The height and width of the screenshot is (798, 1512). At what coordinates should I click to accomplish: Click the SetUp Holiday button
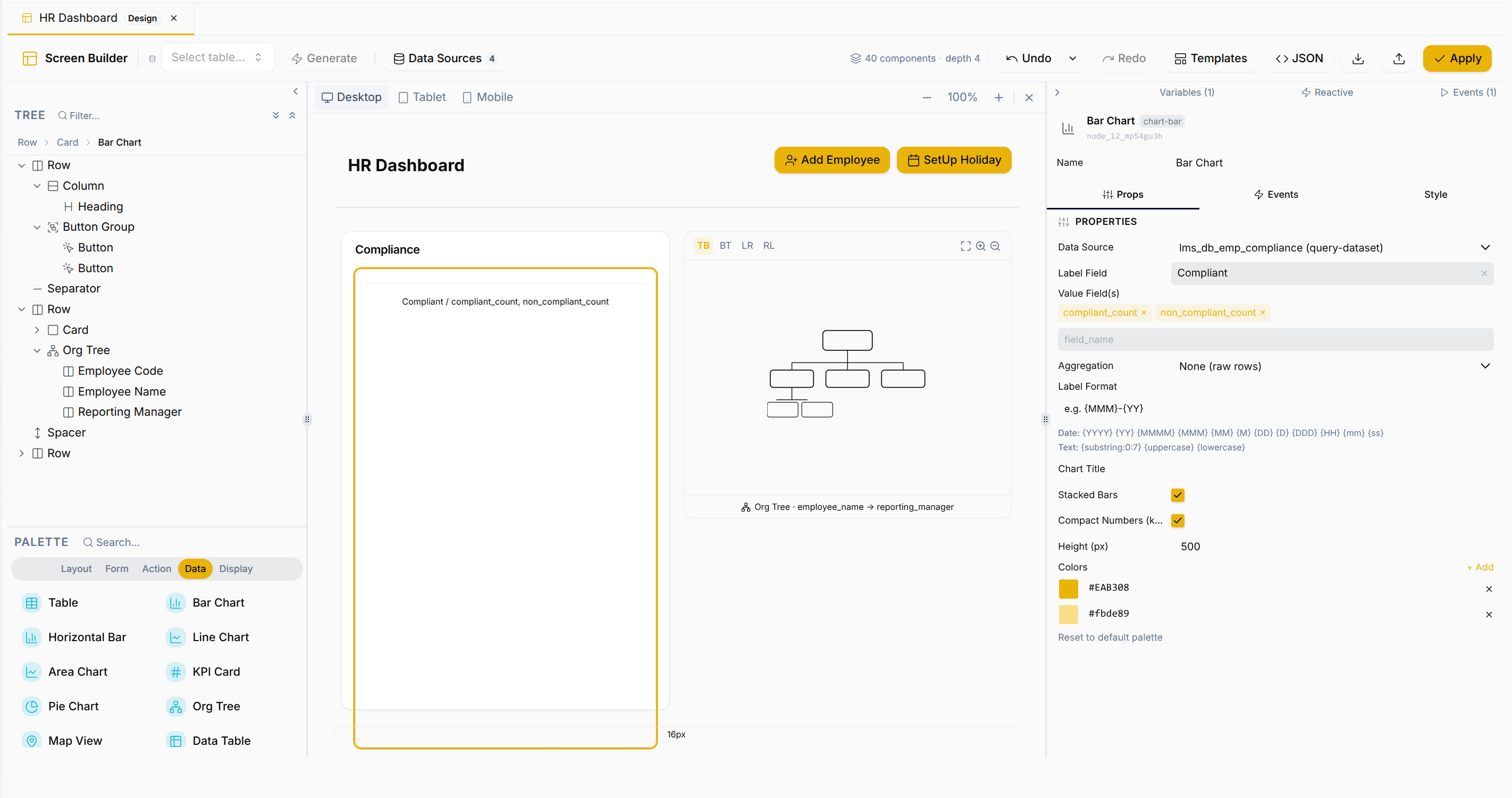954,160
